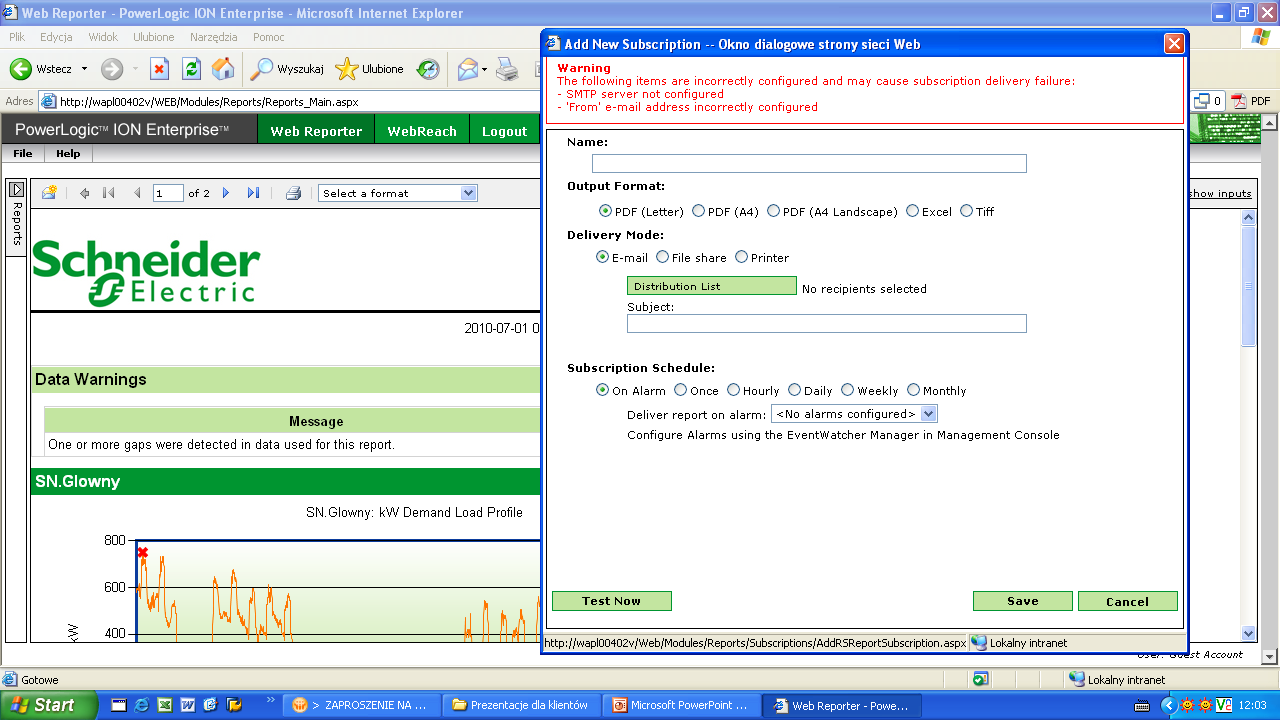Click the IE Refresh icon
Viewport: 1280px width, 720px height.
coord(191,69)
